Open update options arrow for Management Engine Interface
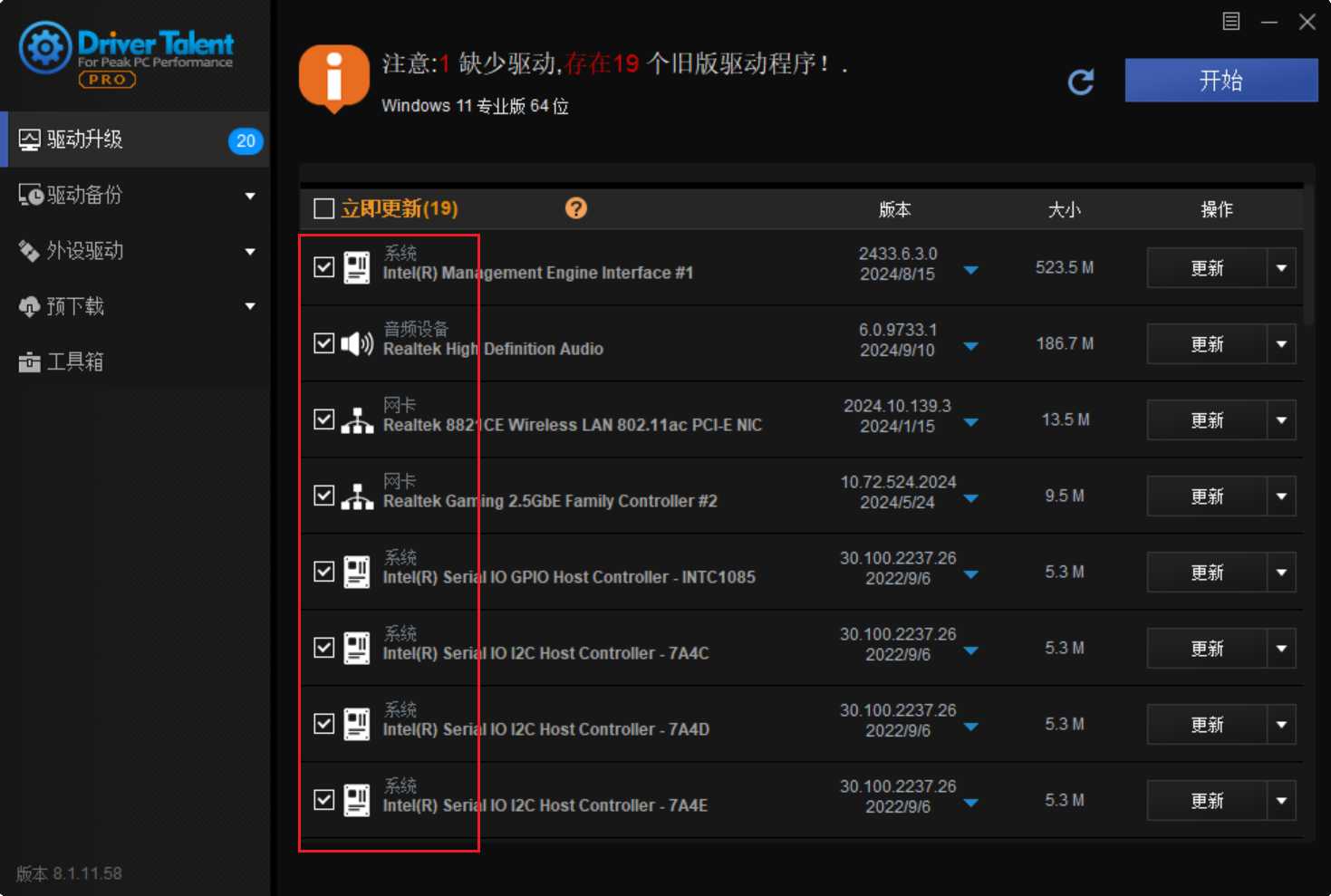The width and height of the screenshot is (1331, 896). (1281, 268)
